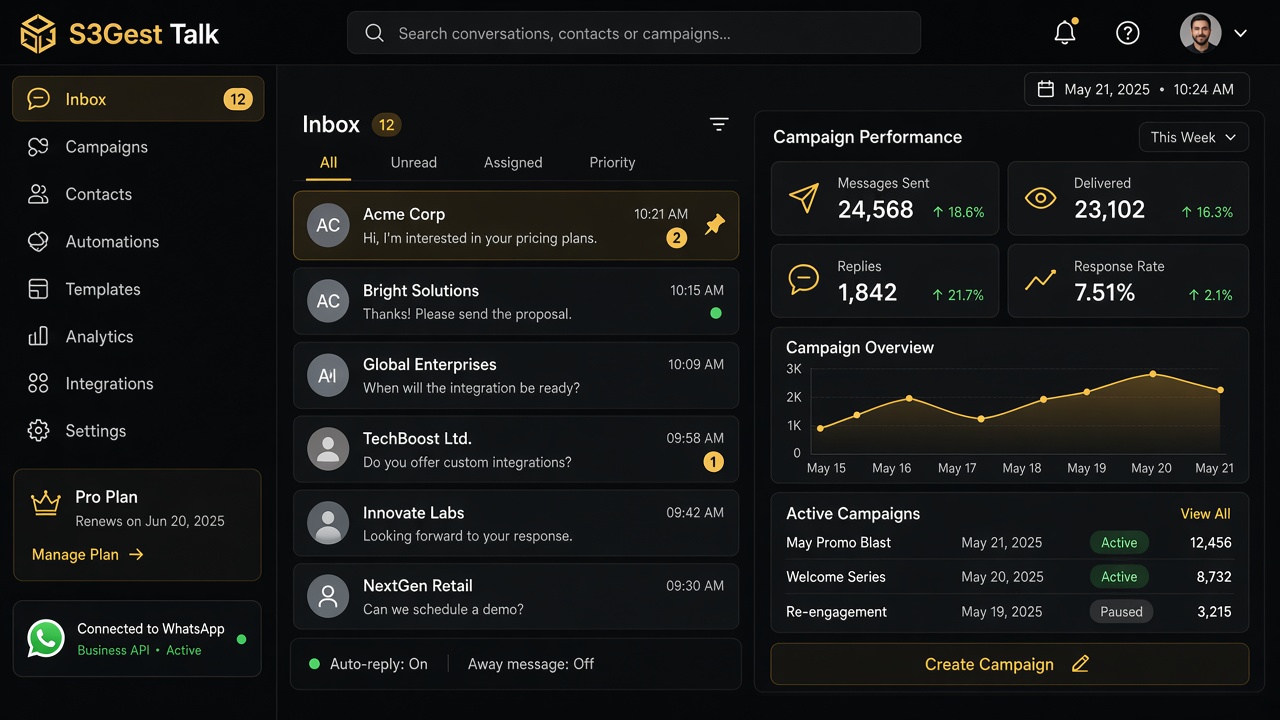Open Contacts in the sidebar
The width and height of the screenshot is (1280, 720).
click(138, 194)
